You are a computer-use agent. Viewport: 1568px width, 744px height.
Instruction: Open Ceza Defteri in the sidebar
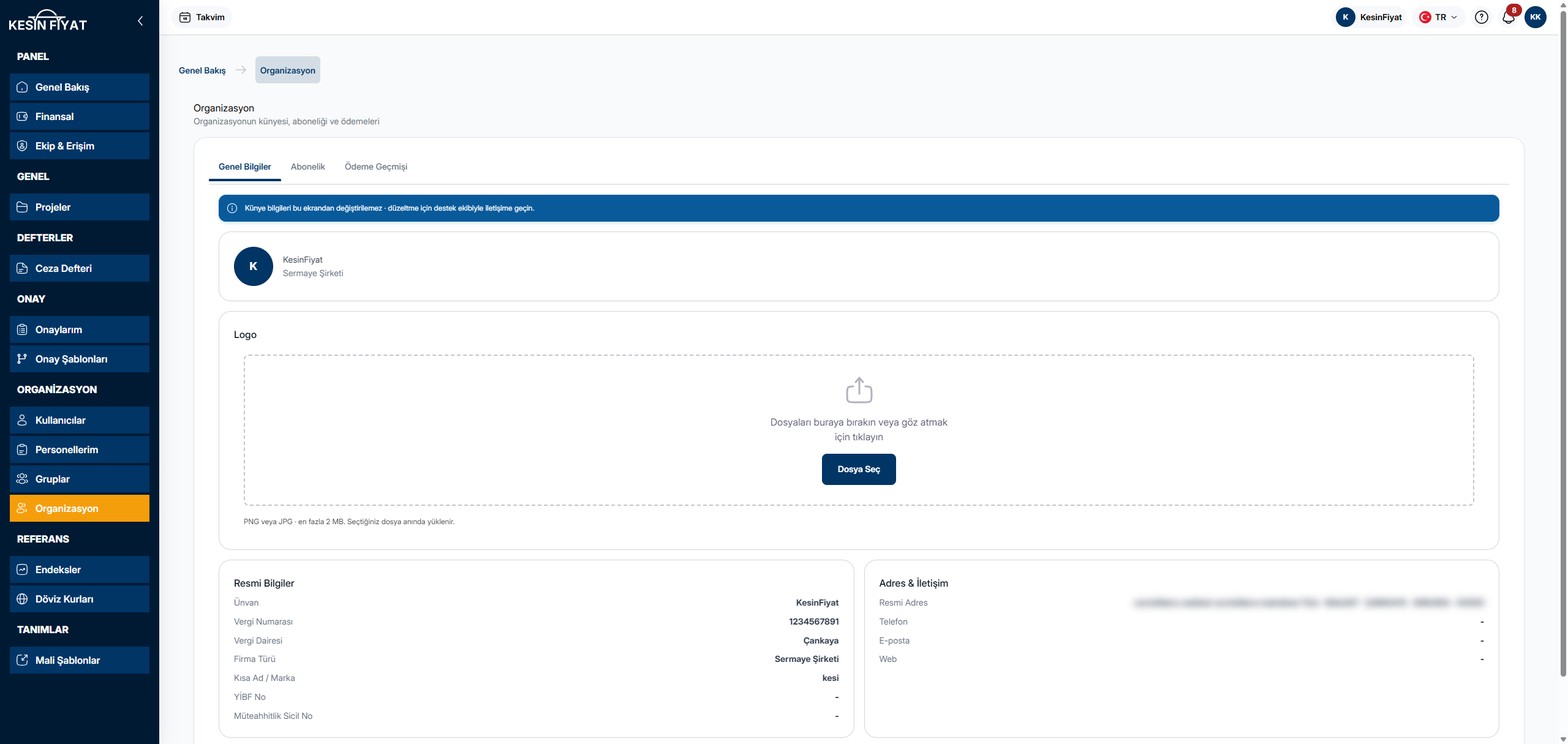click(79, 268)
